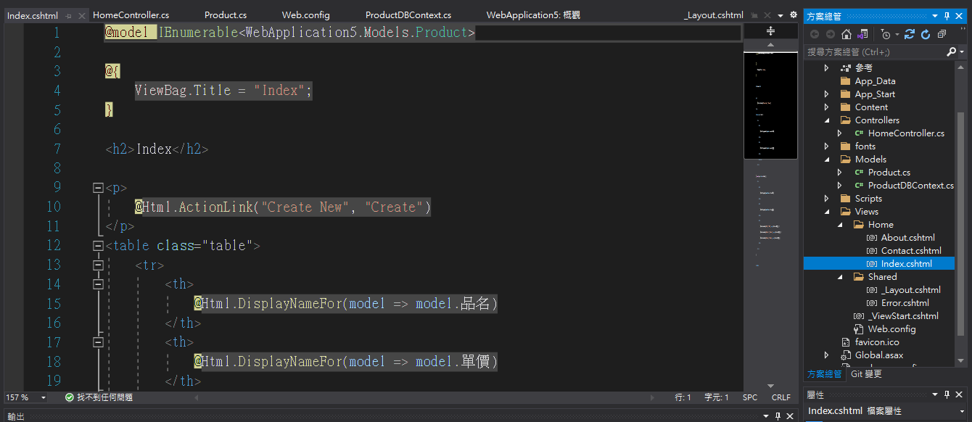Open About.cshtml in the solution tree
Viewport: 972px width, 422px height.
point(908,237)
